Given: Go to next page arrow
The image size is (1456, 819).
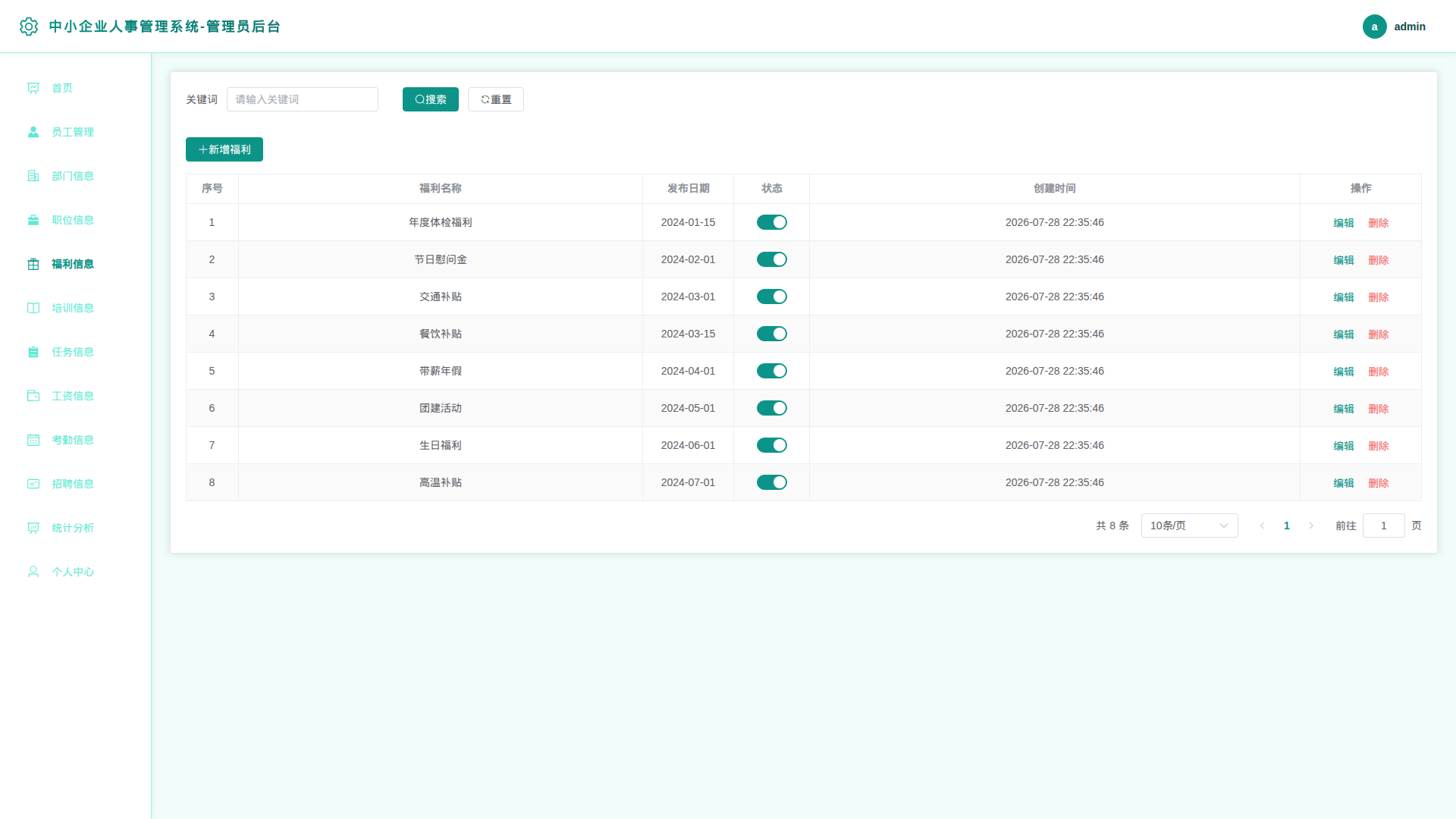Looking at the screenshot, I should click(1311, 526).
